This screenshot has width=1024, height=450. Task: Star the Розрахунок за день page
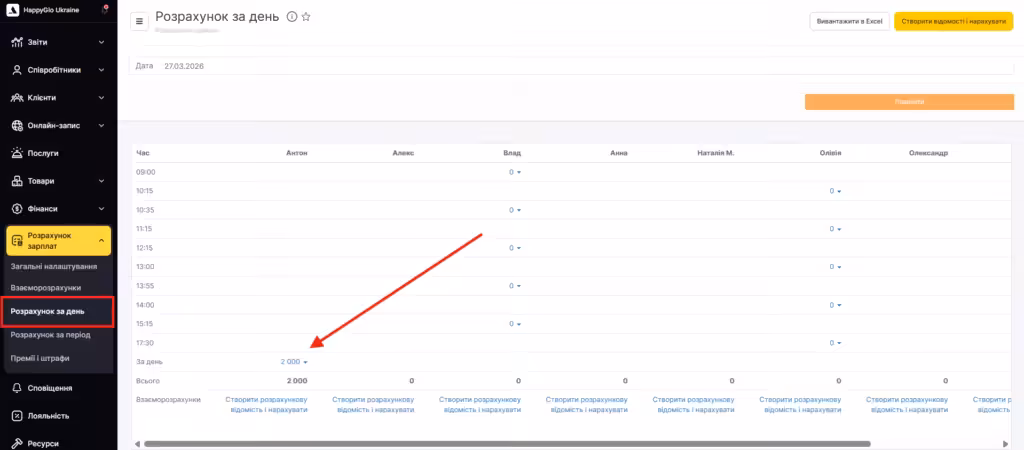[x=306, y=17]
